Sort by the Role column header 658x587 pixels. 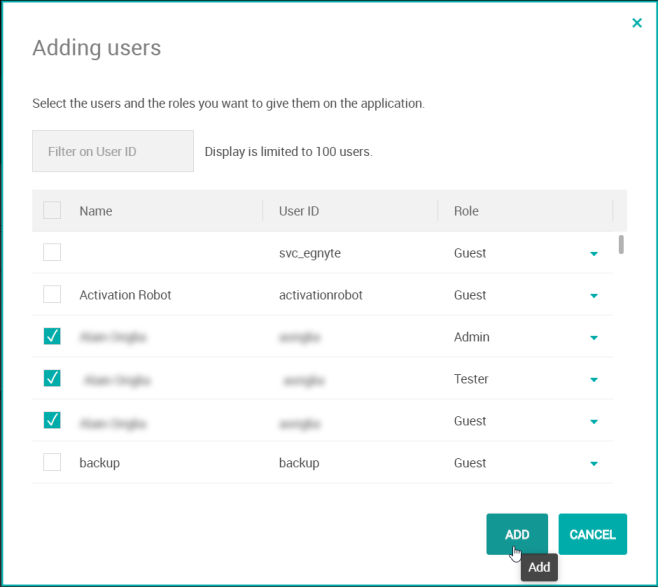click(x=466, y=211)
